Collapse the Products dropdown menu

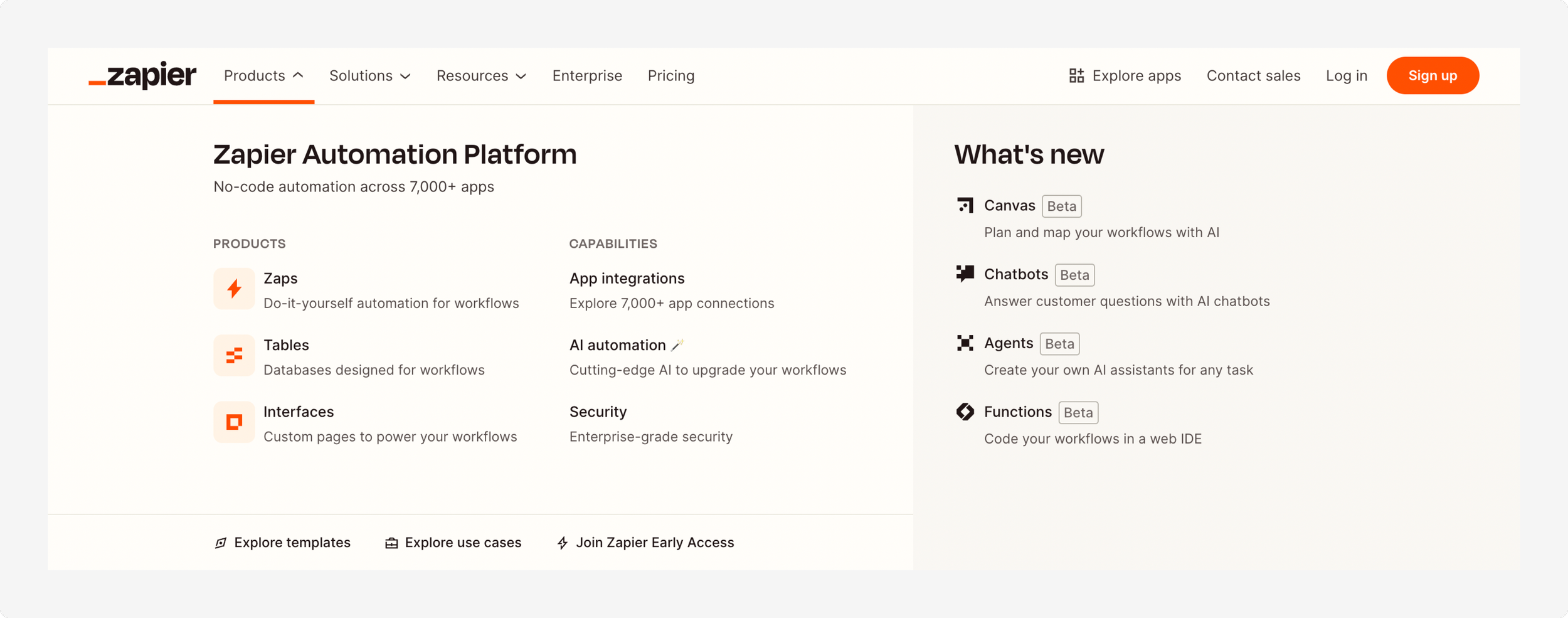point(263,76)
